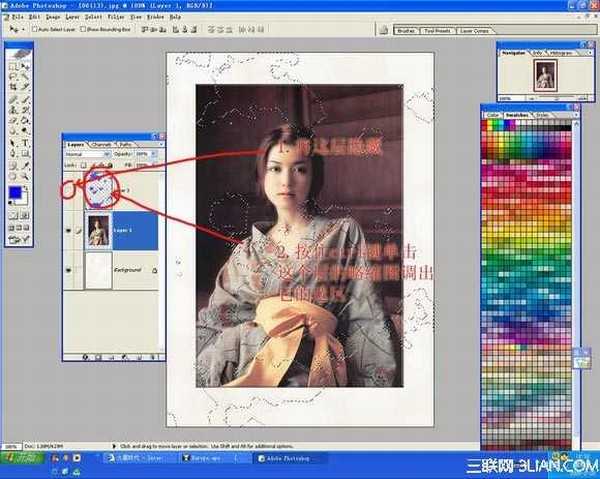Click the foreground blue color box
The height and width of the screenshot is (479, 600).
coord(15,191)
